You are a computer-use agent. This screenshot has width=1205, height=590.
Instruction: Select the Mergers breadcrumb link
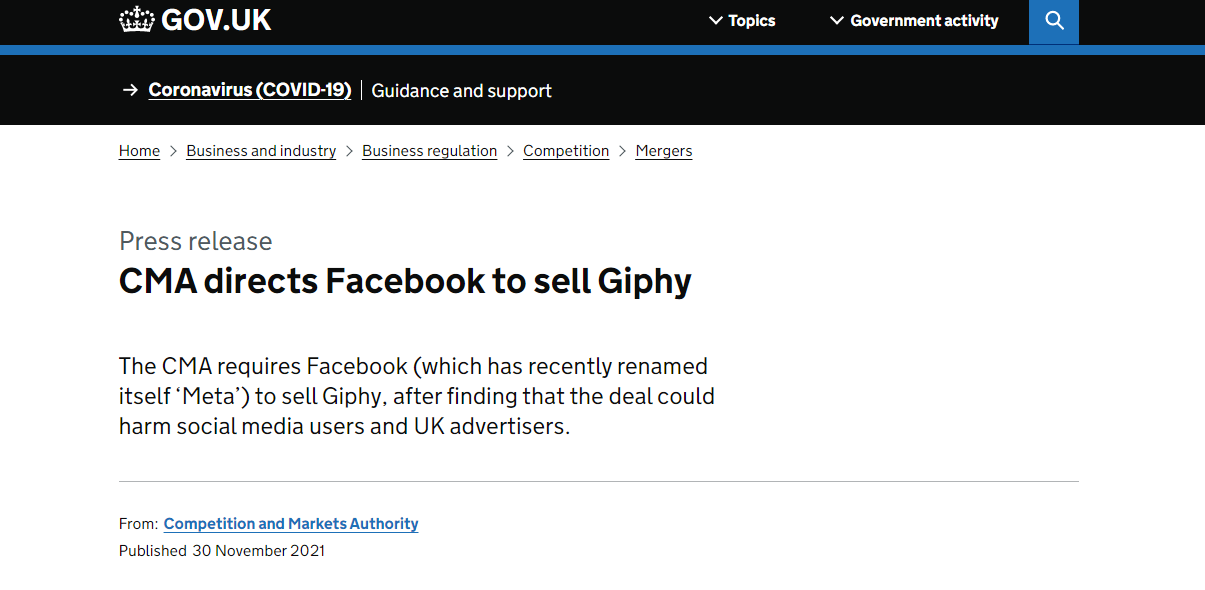tap(664, 151)
